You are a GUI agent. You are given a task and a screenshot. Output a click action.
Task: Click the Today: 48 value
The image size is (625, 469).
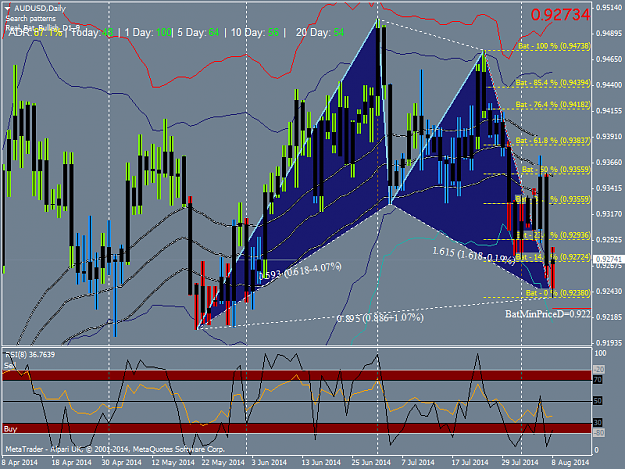[92, 33]
